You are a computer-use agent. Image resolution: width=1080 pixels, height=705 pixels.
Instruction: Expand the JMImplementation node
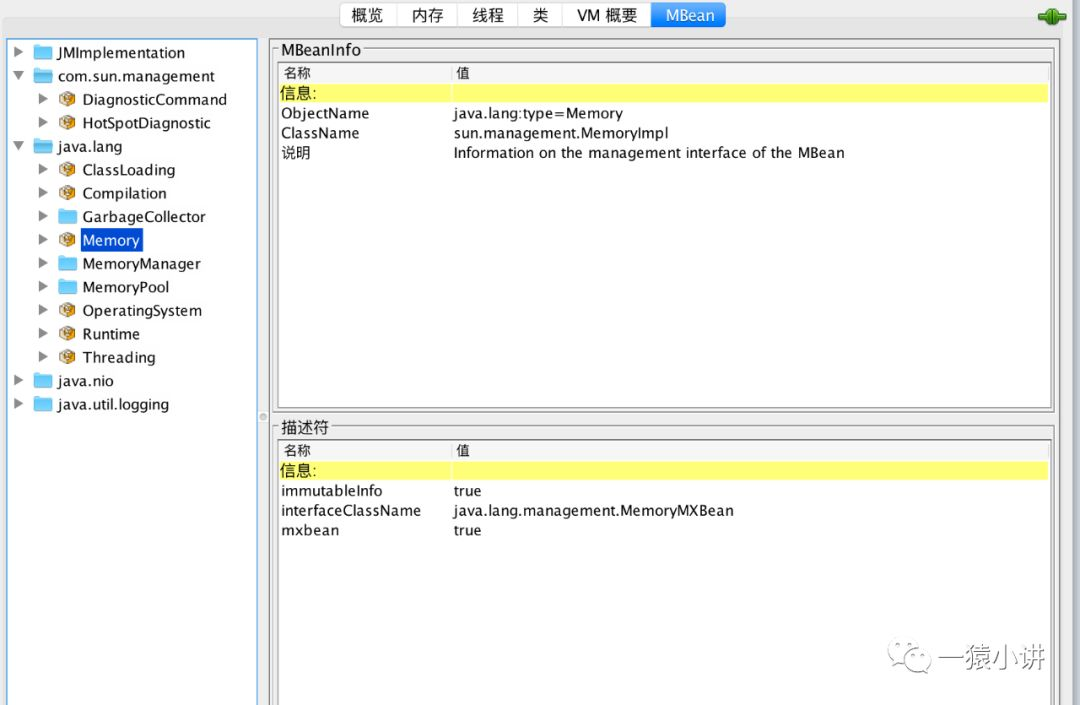(19, 52)
